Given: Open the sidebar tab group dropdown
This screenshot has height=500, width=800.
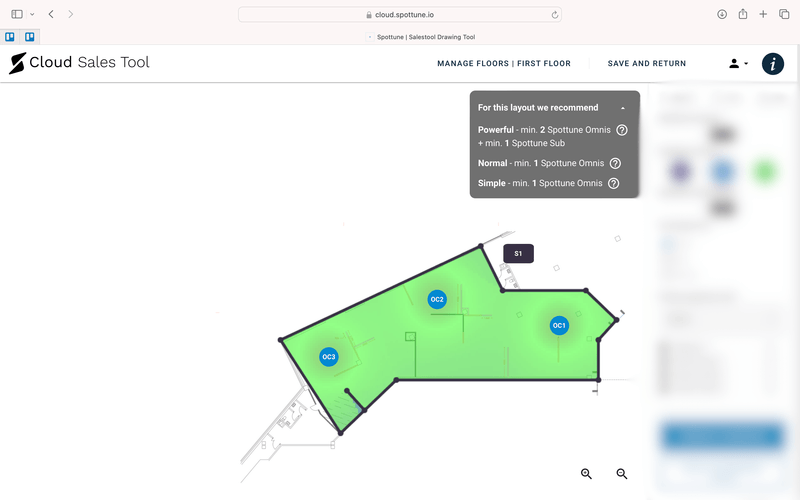Looking at the screenshot, I should 32,14.
